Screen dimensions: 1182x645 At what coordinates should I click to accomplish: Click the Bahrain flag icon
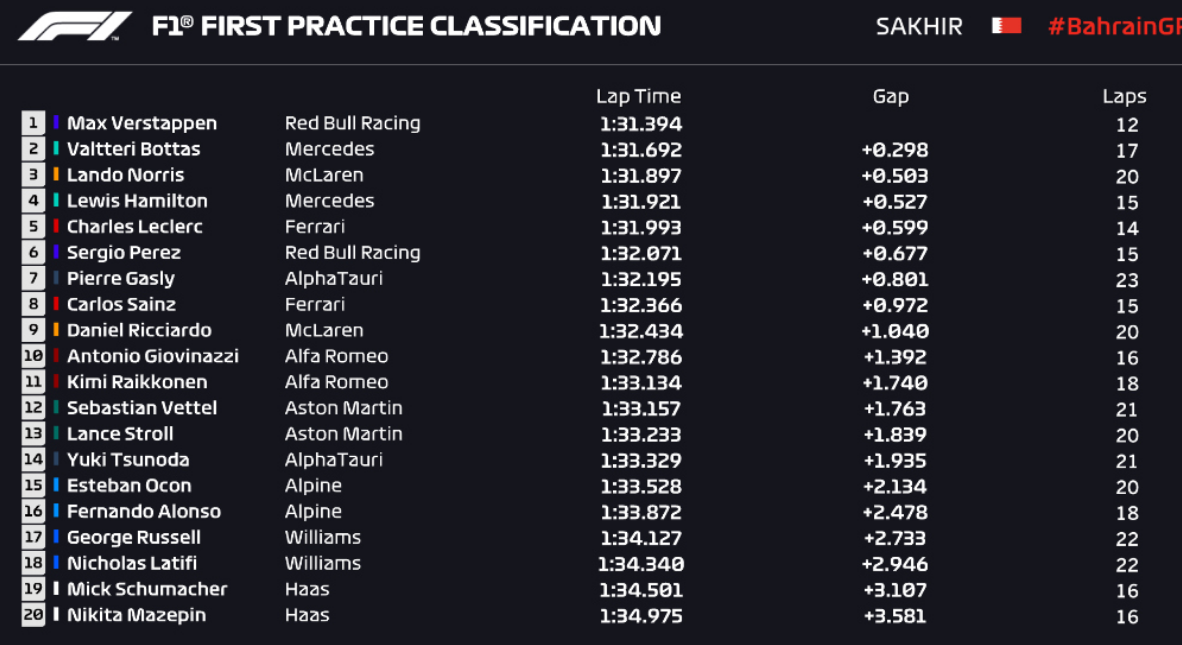point(1006,26)
